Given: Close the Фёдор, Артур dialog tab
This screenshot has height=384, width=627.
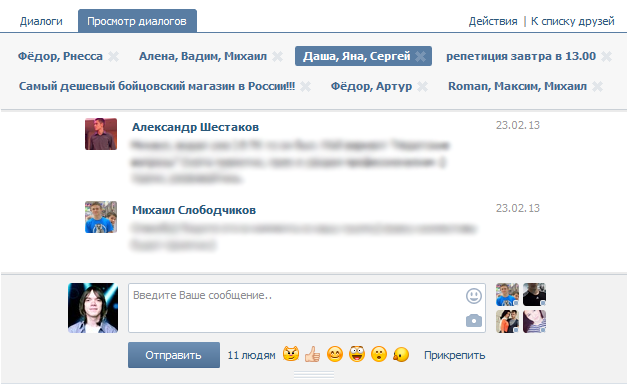Looking at the screenshot, I should (422, 86).
